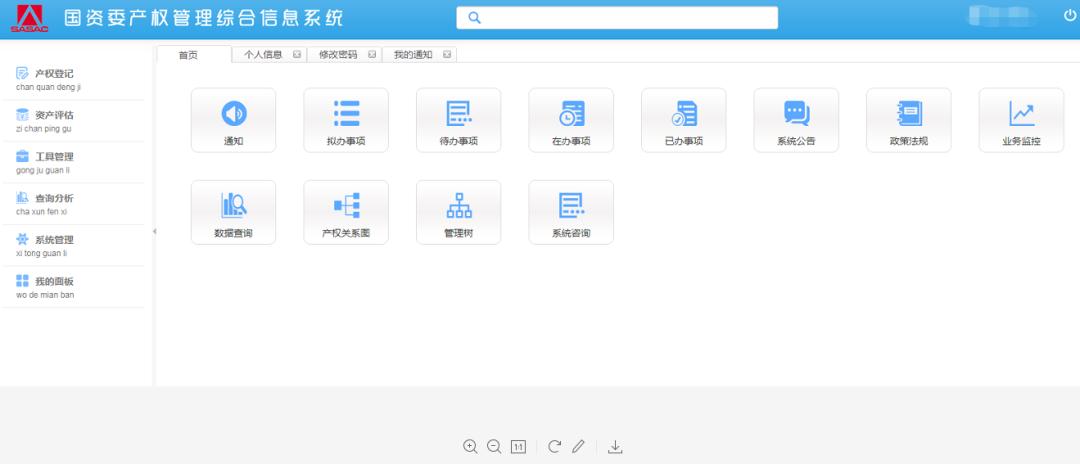Viewport: 1080px width, 464px height.
Task: Open the 政策法规 policy tile
Action: click(x=908, y=120)
